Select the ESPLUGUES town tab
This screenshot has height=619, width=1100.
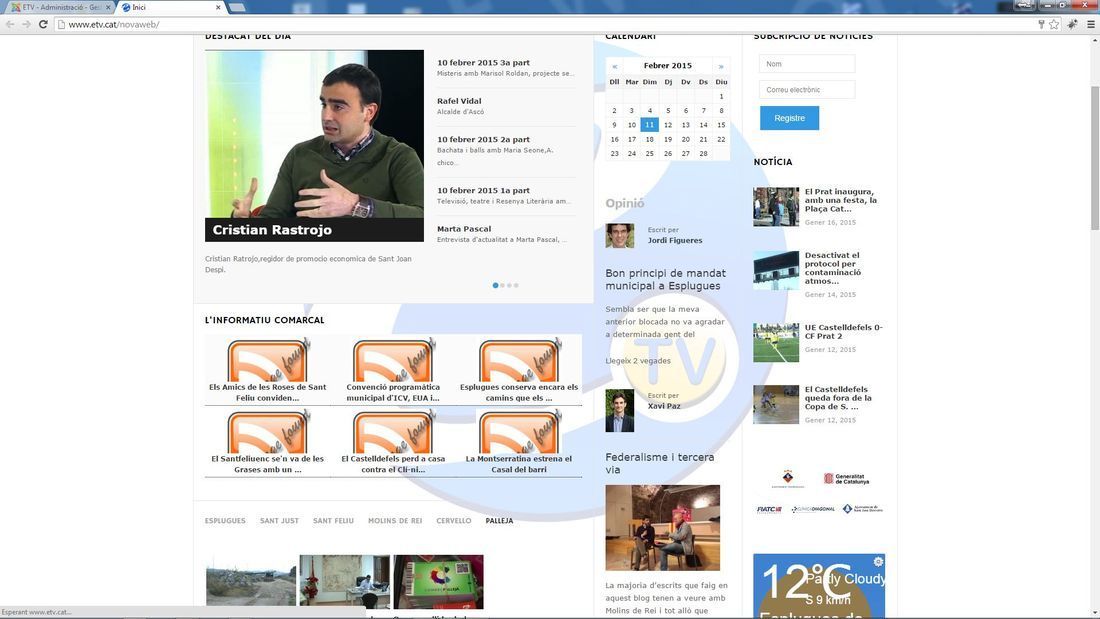click(x=225, y=521)
